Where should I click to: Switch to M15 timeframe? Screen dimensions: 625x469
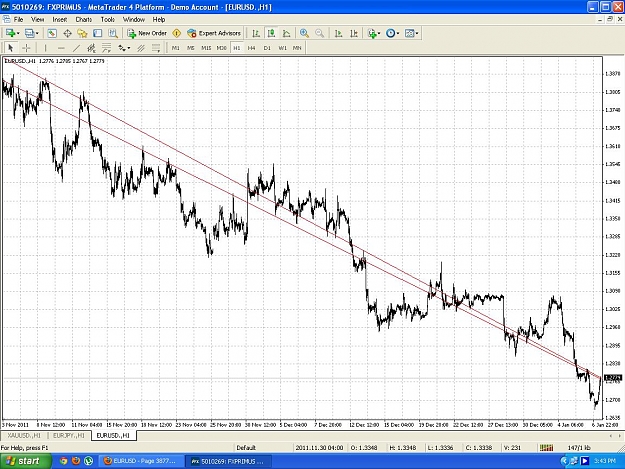coord(206,48)
